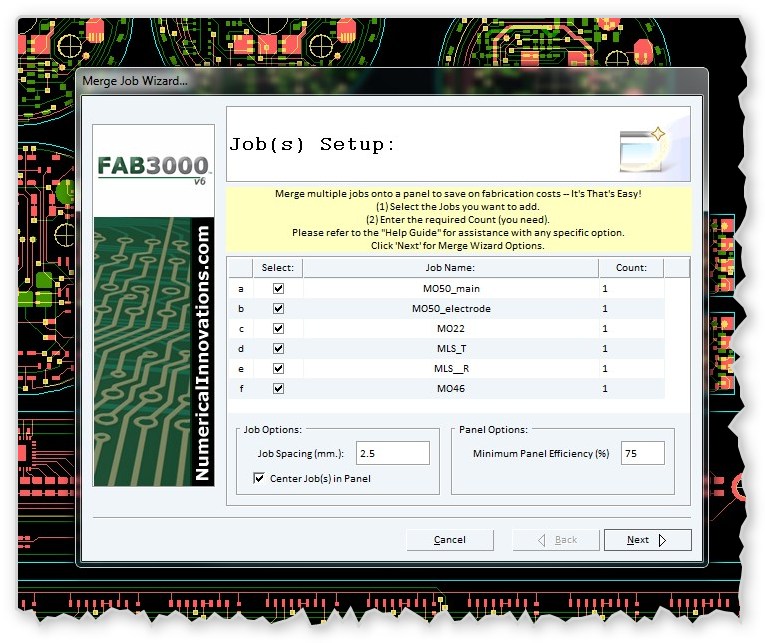The image size is (765, 643).
Task: Click the NumericalInnovations.com banner
Action: click(202, 352)
